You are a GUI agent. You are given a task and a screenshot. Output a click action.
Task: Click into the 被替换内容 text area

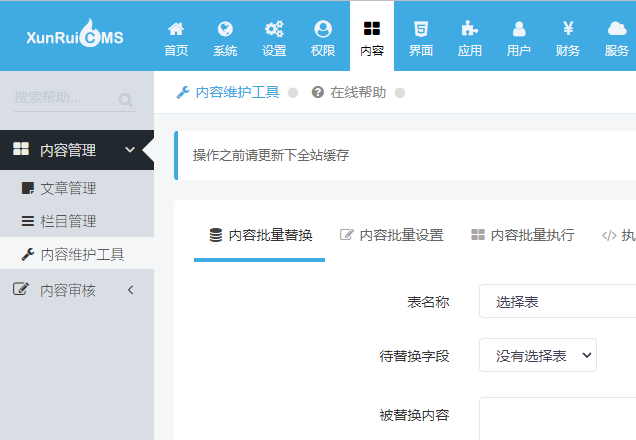pyautogui.click(x=557, y=419)
